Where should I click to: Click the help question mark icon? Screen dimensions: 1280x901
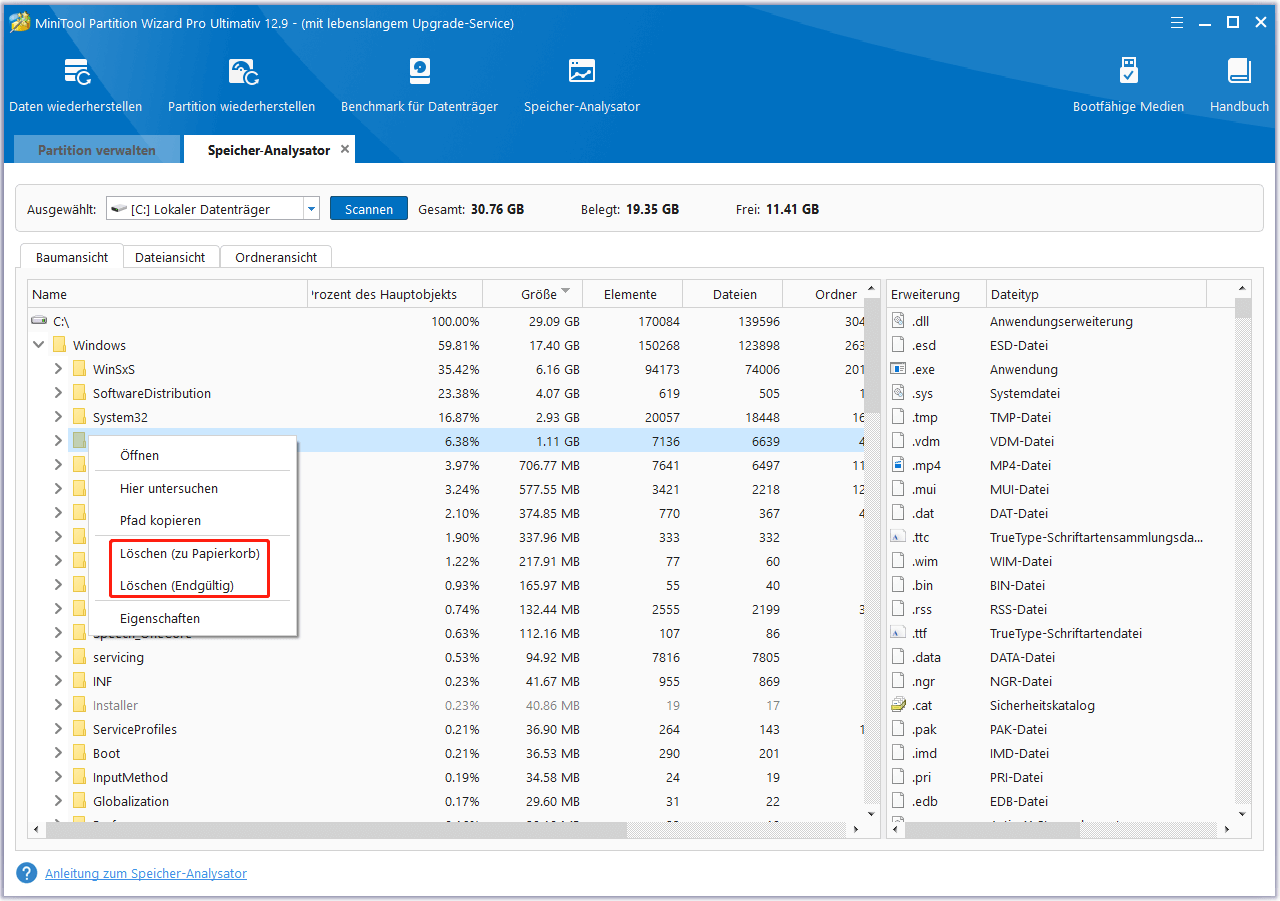tap(27, 873)
